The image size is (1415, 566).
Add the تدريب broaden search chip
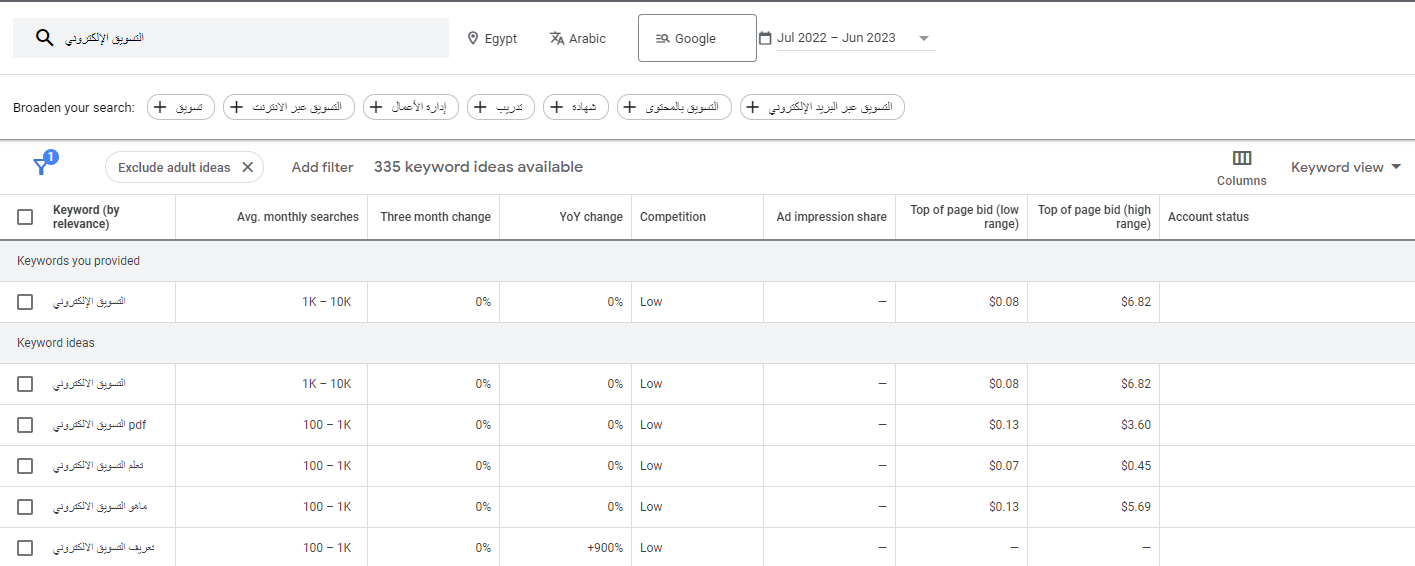(x=501, y=107)
